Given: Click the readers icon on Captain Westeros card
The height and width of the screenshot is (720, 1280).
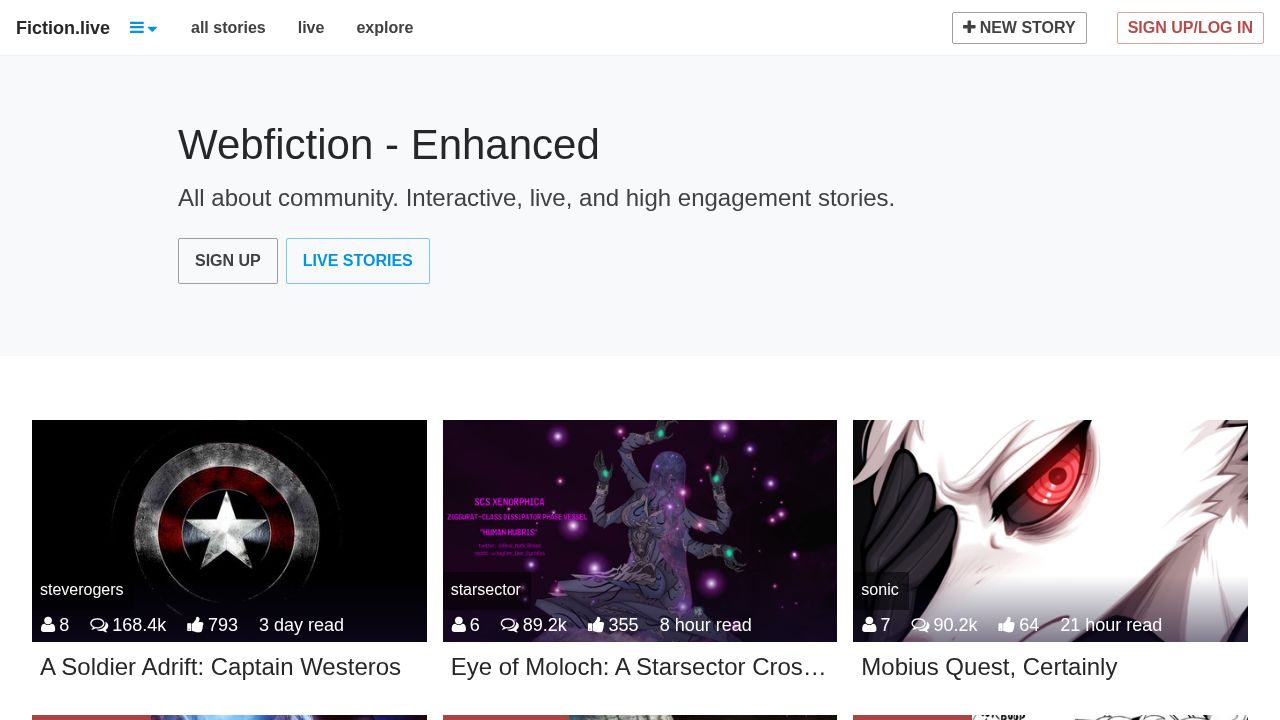Looking at the screenshot, I should click(48, 625).
